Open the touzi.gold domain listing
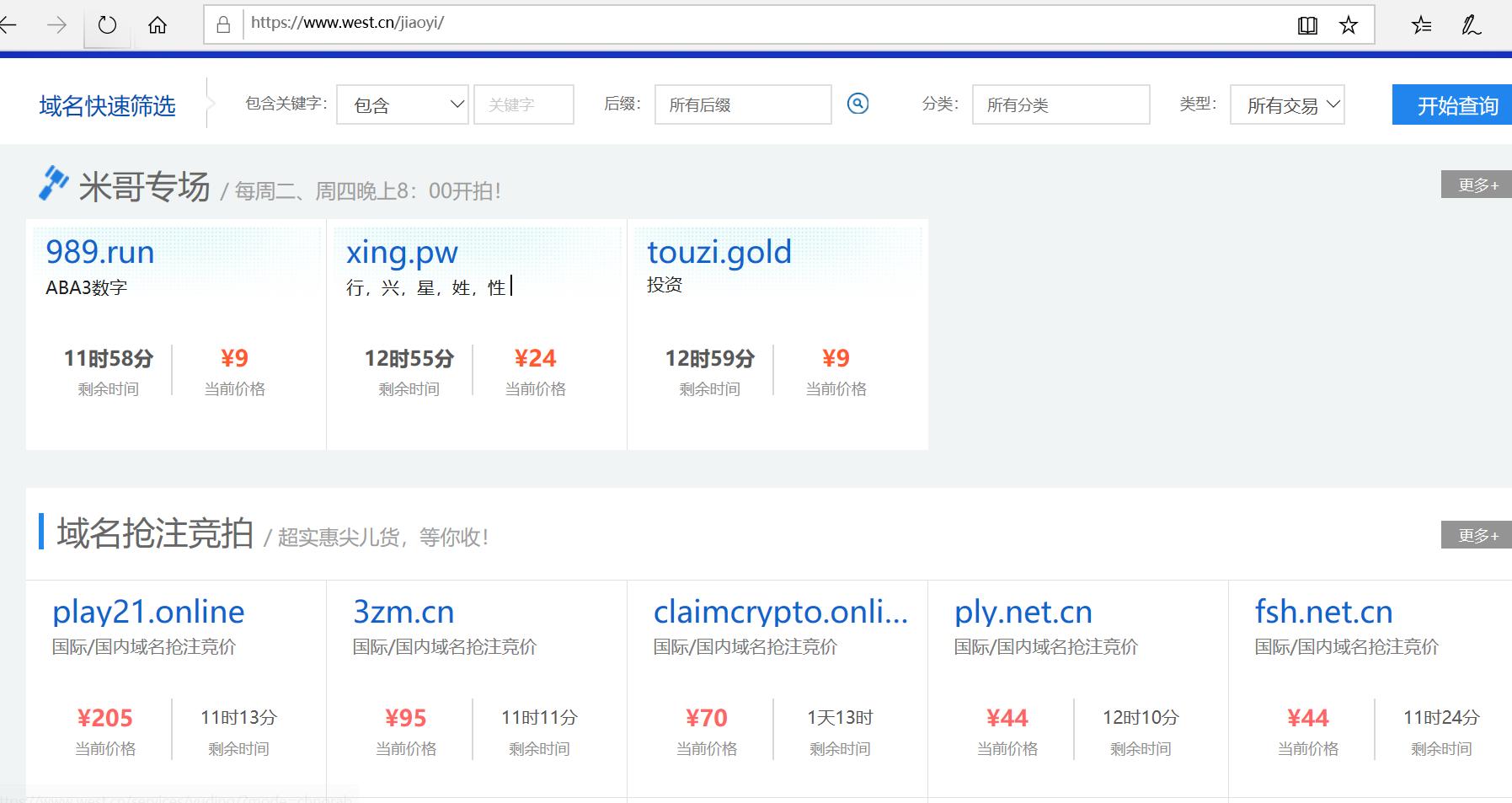 (719, 252)
